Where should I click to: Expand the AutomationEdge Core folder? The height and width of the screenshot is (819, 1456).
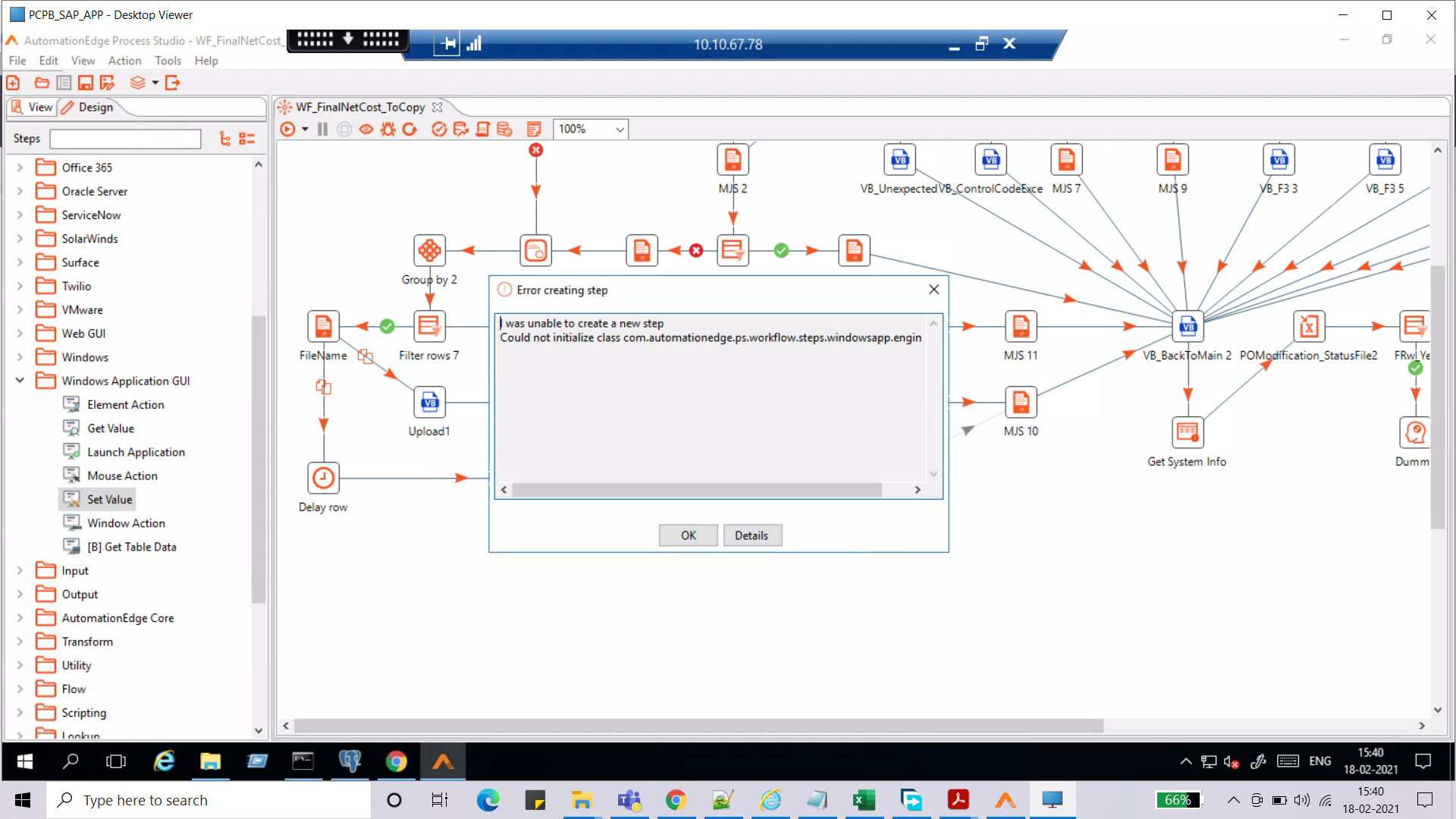pyautogui.click(x=20, y=618)
